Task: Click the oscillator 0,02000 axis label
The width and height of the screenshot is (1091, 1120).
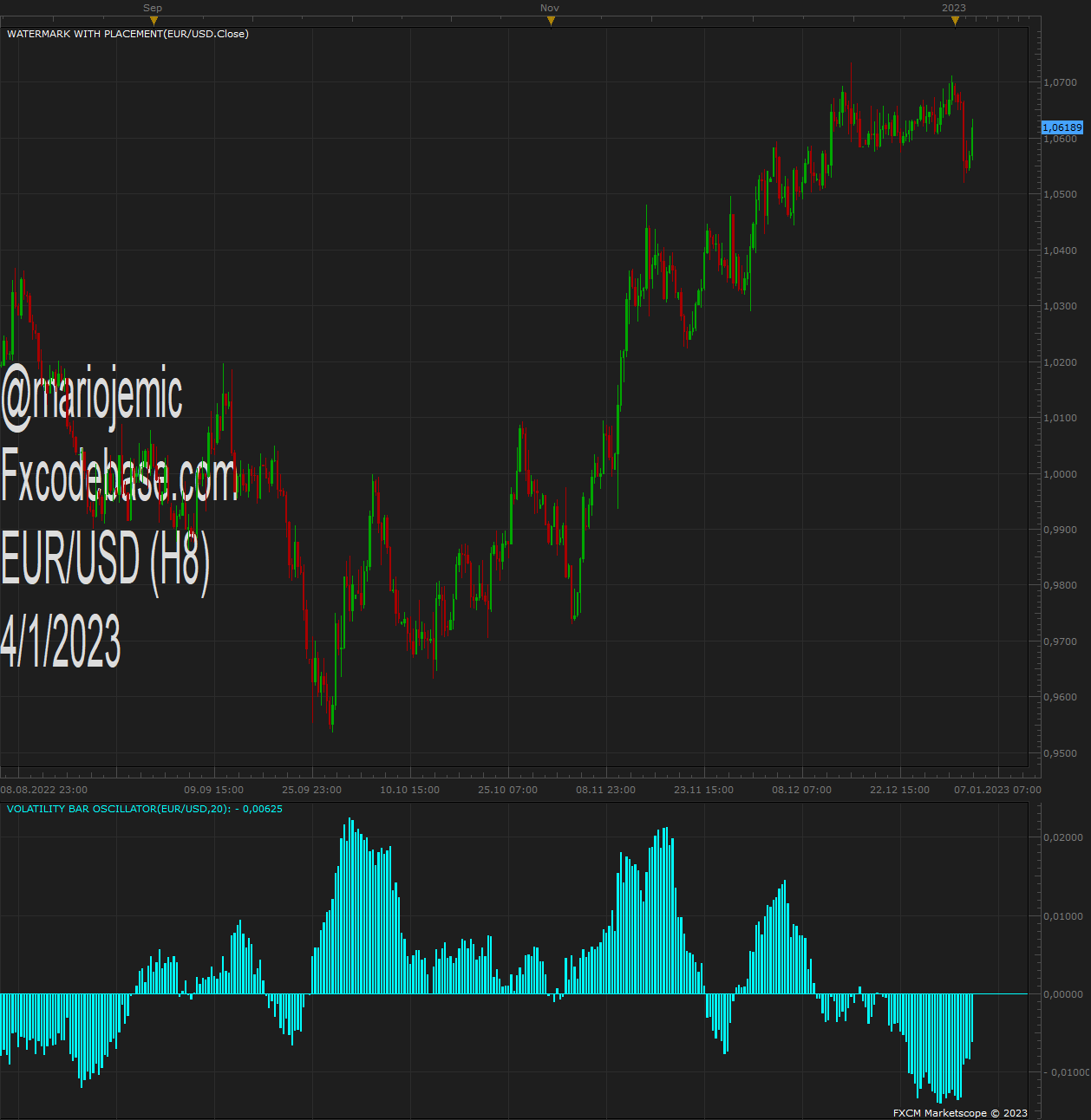Action: [x=1063, y=837]
